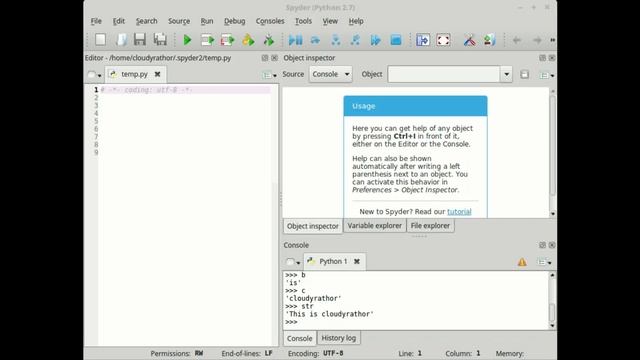Follow the tutorial link
This screenshot has height=360, width=640.
(459, 211)
